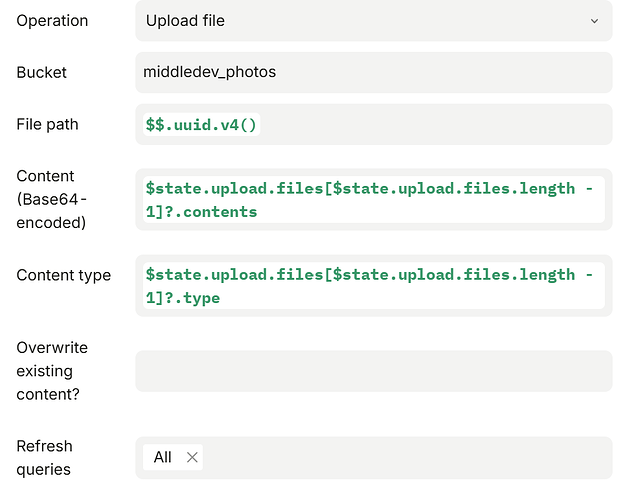Click the Content type label
623x500 pixels.
(x=63, y=275)
